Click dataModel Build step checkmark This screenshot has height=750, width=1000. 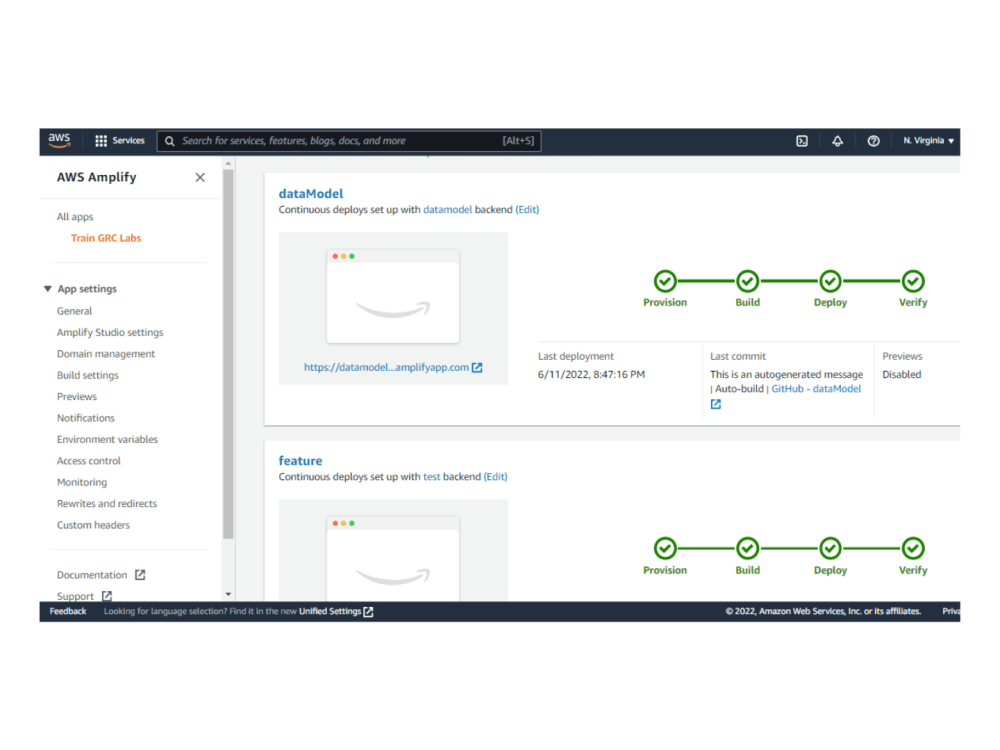click(x=747, y=281)
